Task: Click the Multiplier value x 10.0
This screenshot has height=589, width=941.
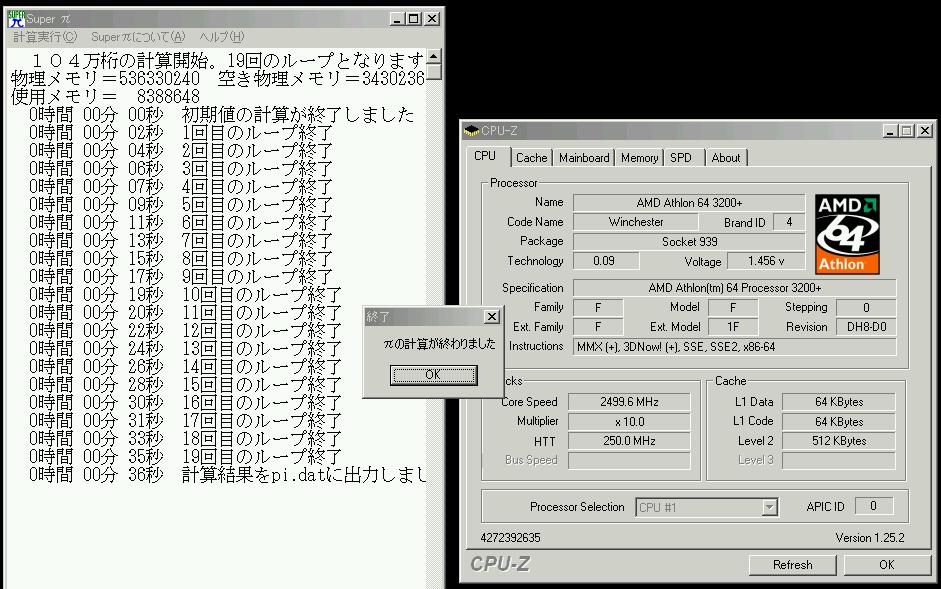Action: coord(629,422)
